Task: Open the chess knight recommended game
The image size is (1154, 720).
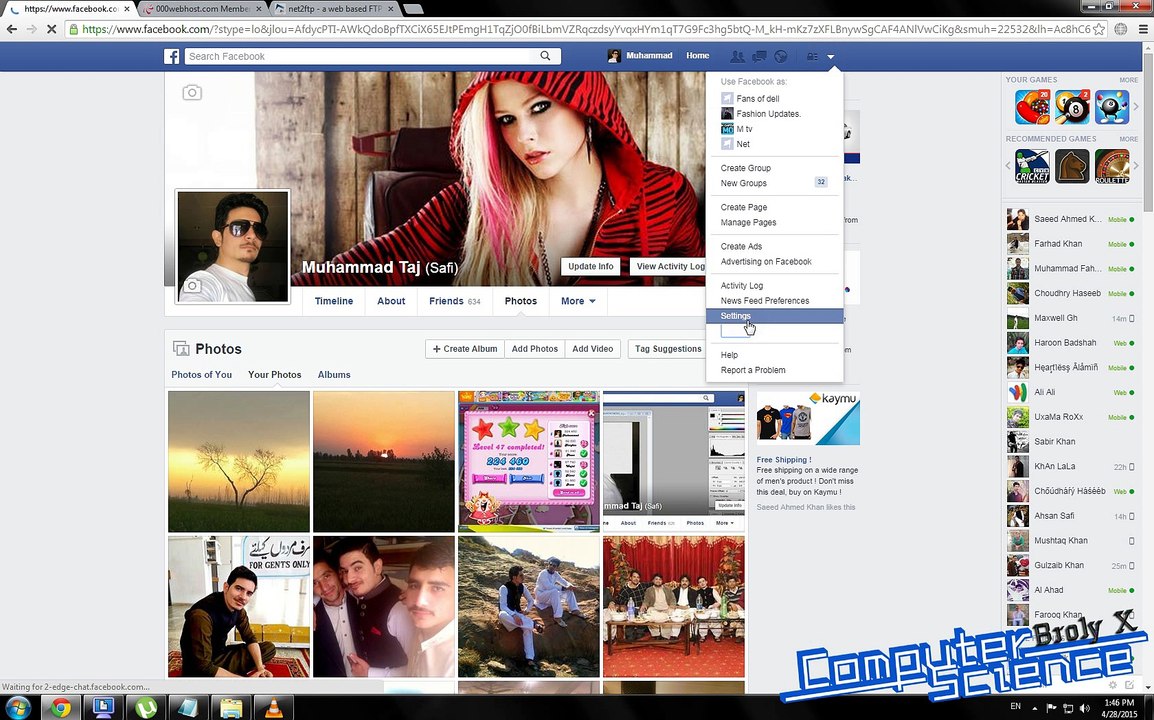Action: pyautogui.click(x=1072, y=166)
